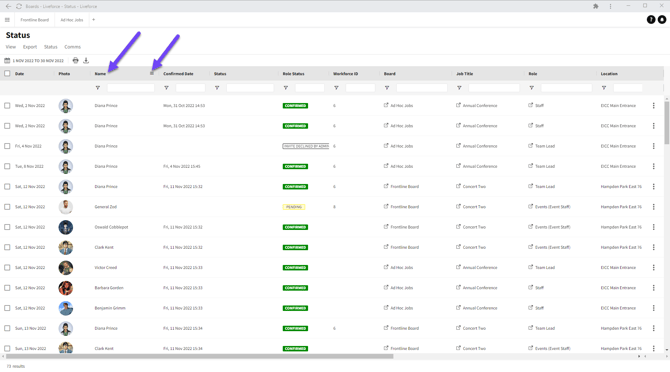Open the Role Status filter operator
The width and height of the screenshot is (670, 372).
click(x=285, y=88)
